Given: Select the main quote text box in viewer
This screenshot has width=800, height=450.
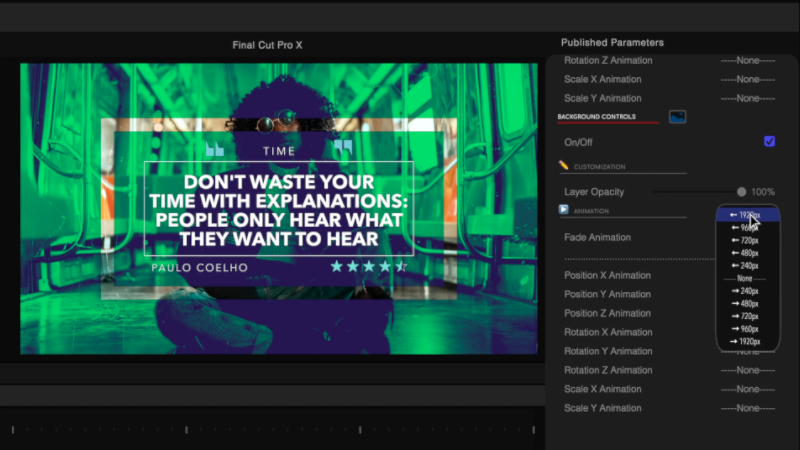Looking at the screenshot, I should pos(279,209).
